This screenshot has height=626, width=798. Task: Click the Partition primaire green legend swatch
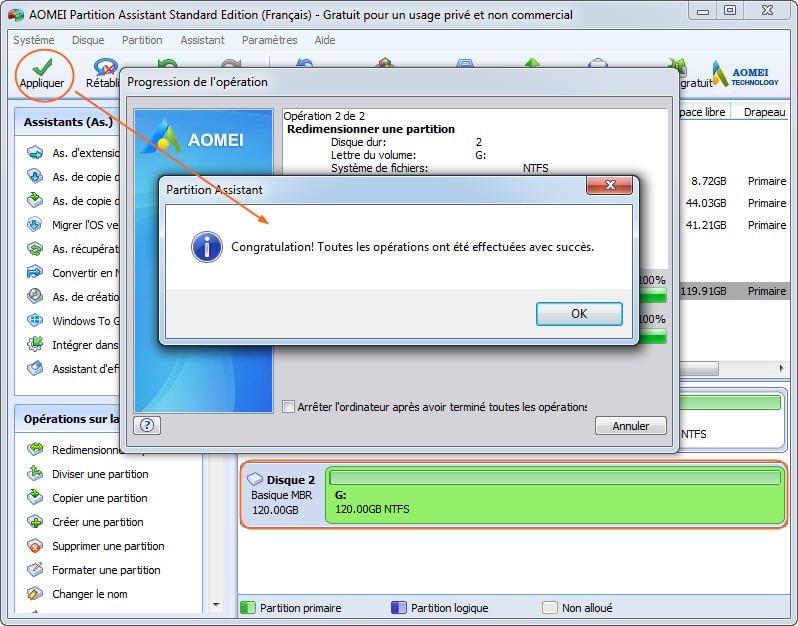tap(247, 608)
